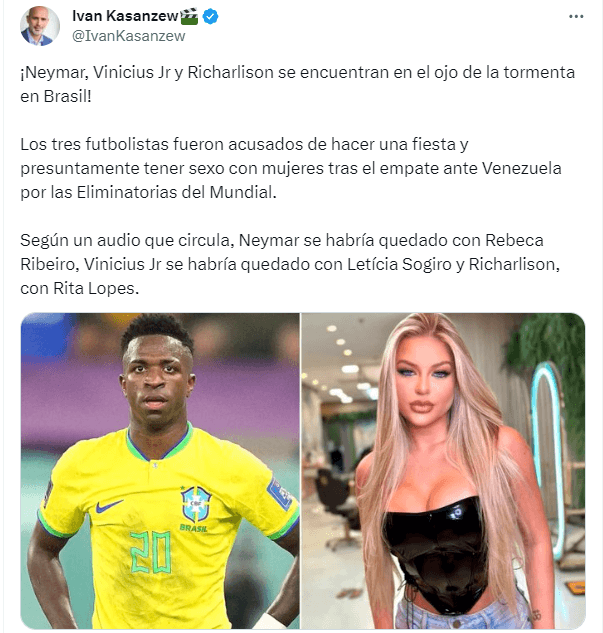Click the sleeve patch on the jersey

pos(279,494)
